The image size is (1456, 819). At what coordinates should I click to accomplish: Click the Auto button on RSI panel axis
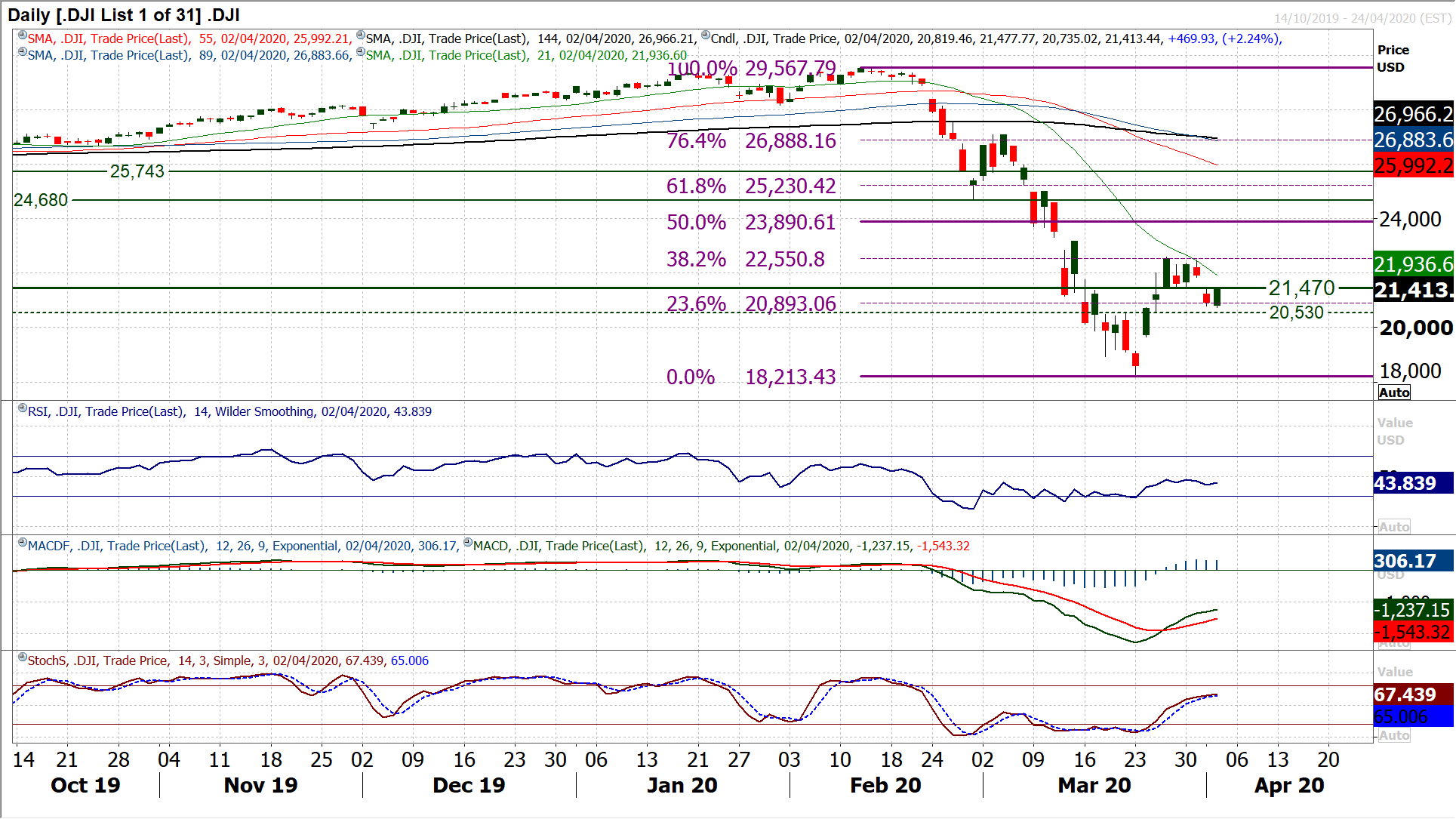[1393, 527]
